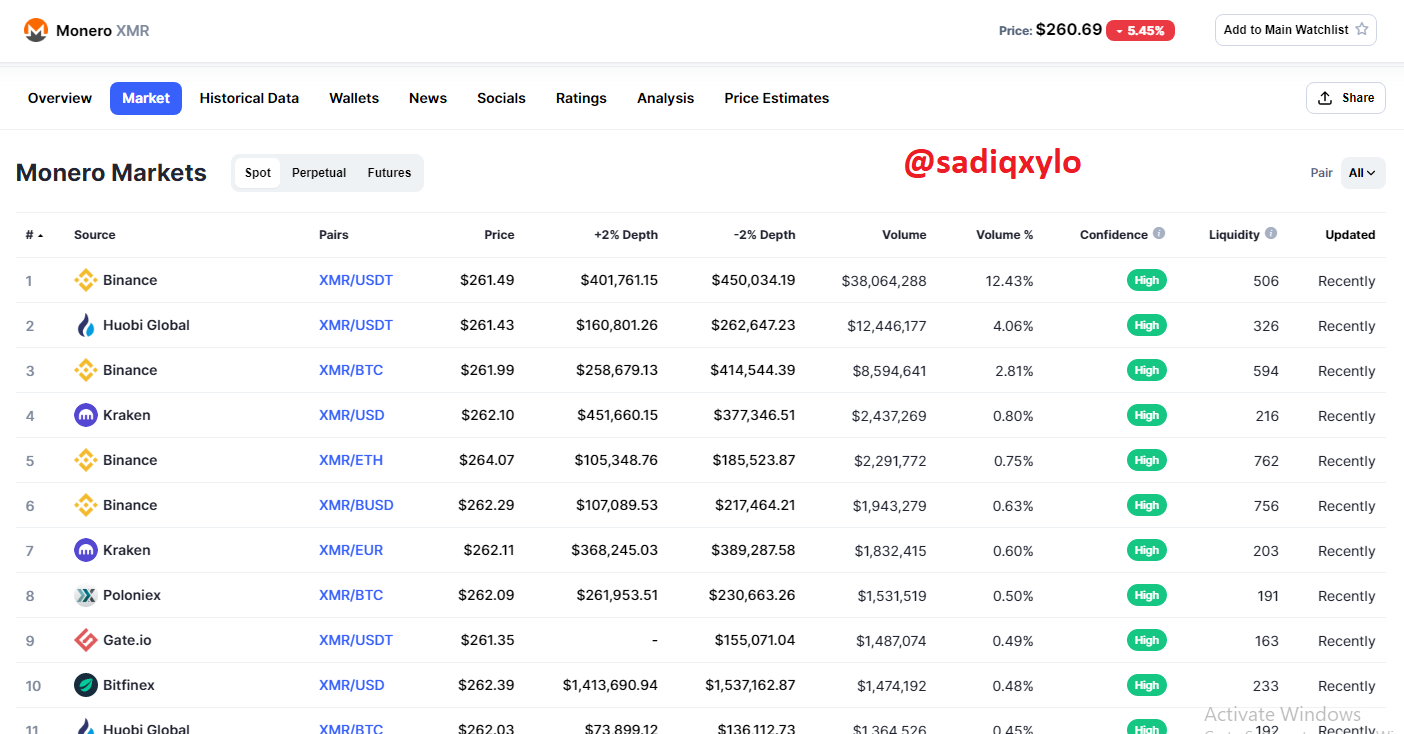Image resolution: width=1404 pixels, height=734 pixels.
Task: Click the Huobi Global logo in row 2
Action: click(x=86, y=325)
